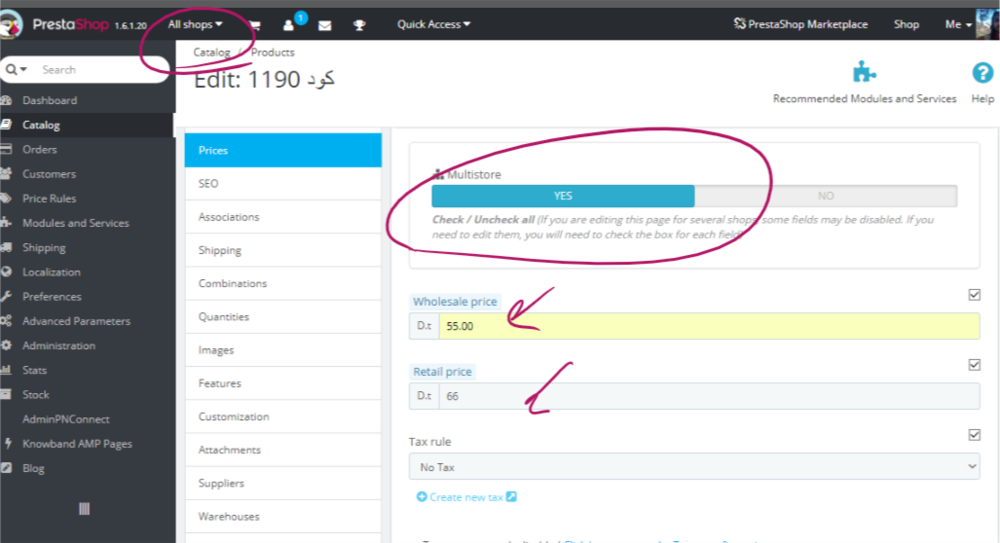Click the Create new tax link

[x=466, y=497]
